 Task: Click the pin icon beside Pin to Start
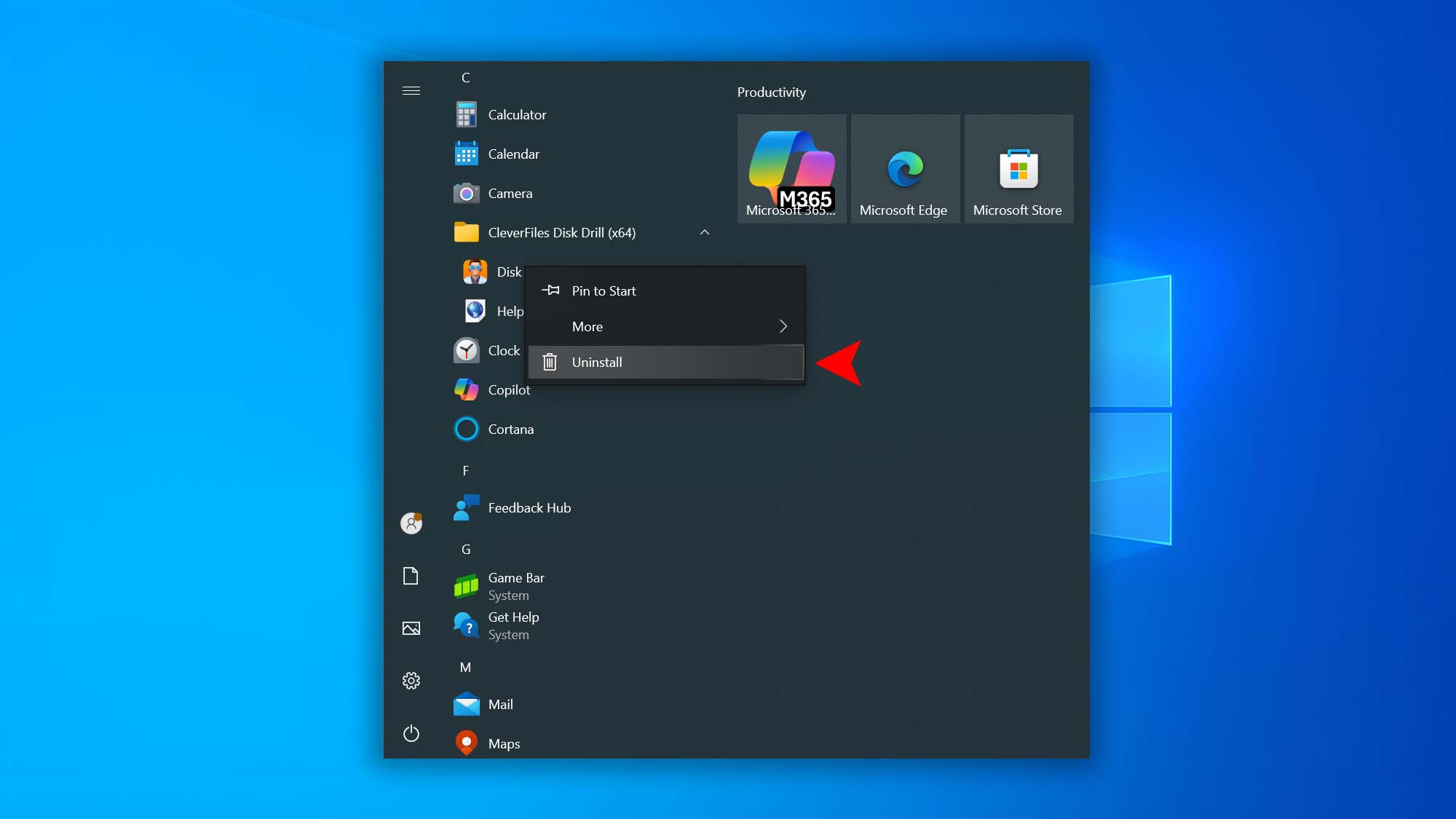[550, 290]
